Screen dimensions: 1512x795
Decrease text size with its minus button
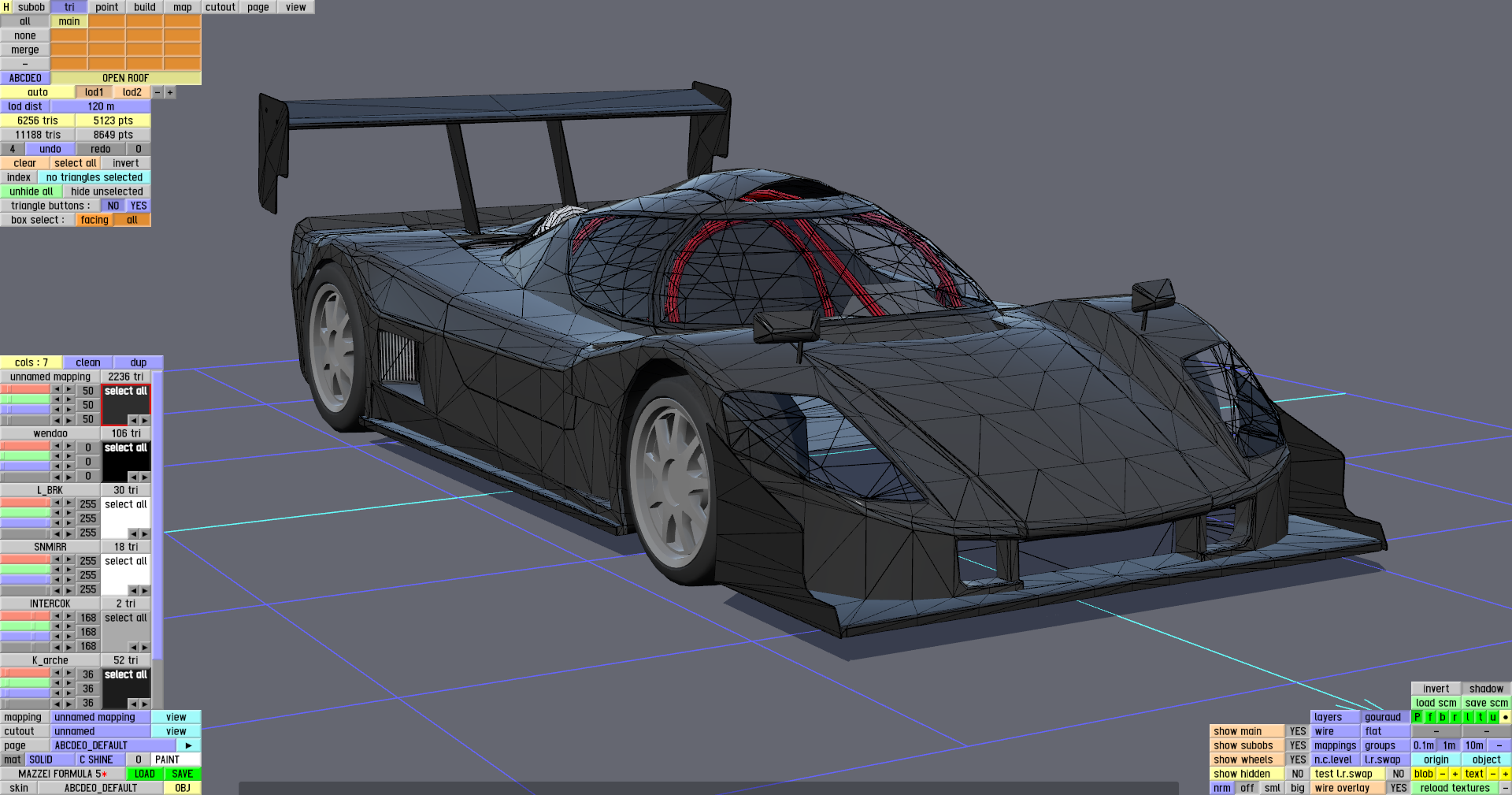[1493, 774]
